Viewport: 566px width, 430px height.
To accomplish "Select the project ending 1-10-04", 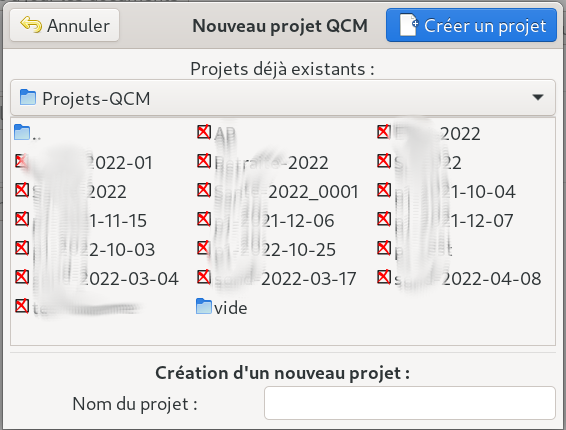I will [446, 191].
